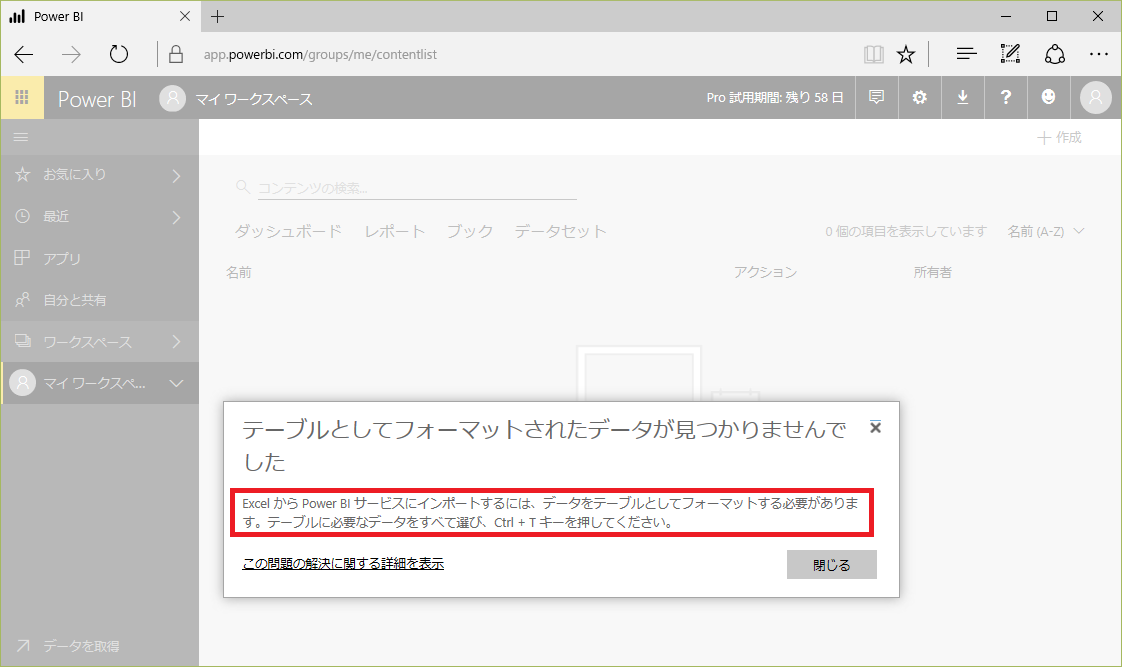Click the アクション column header
1122x667 pixels.
click(765, 272)
